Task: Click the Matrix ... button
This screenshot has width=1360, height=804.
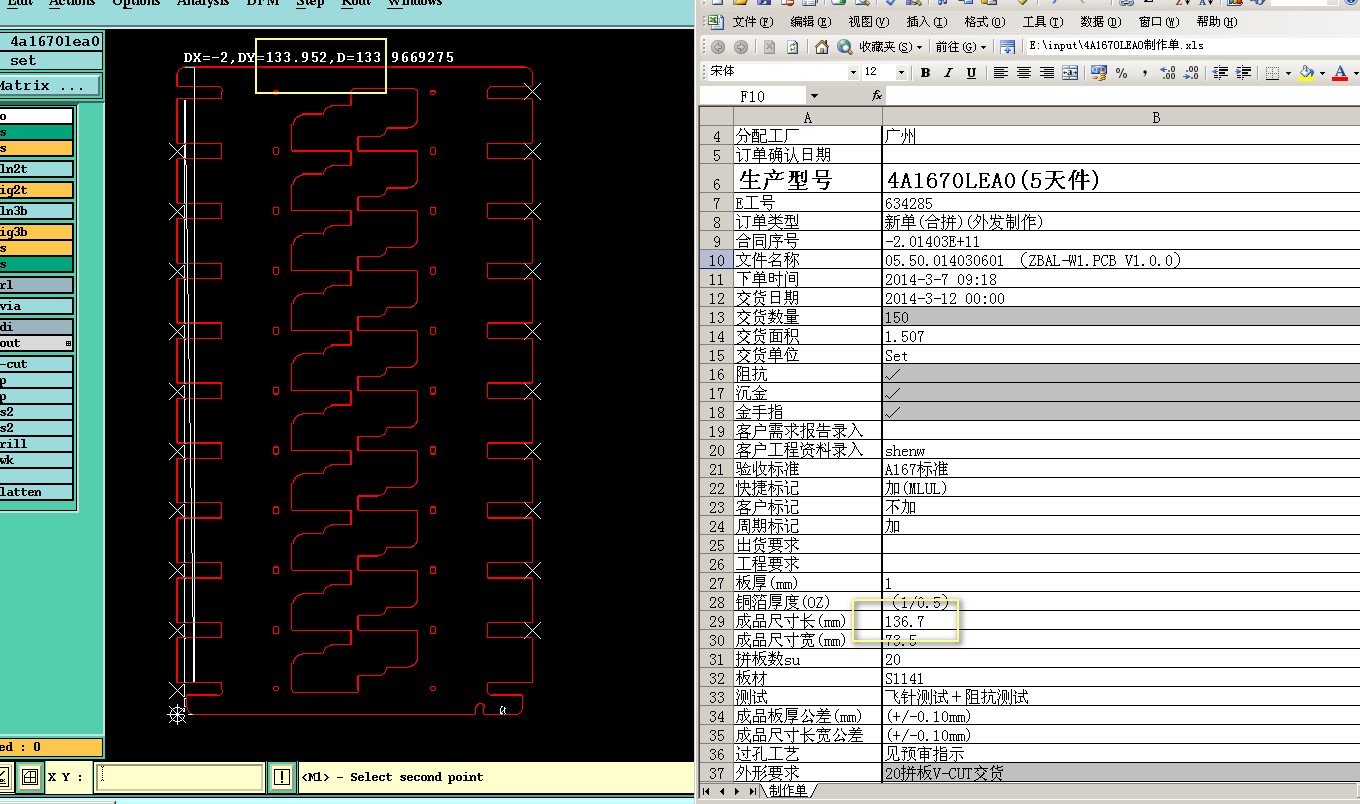Action: pos(50,86)
